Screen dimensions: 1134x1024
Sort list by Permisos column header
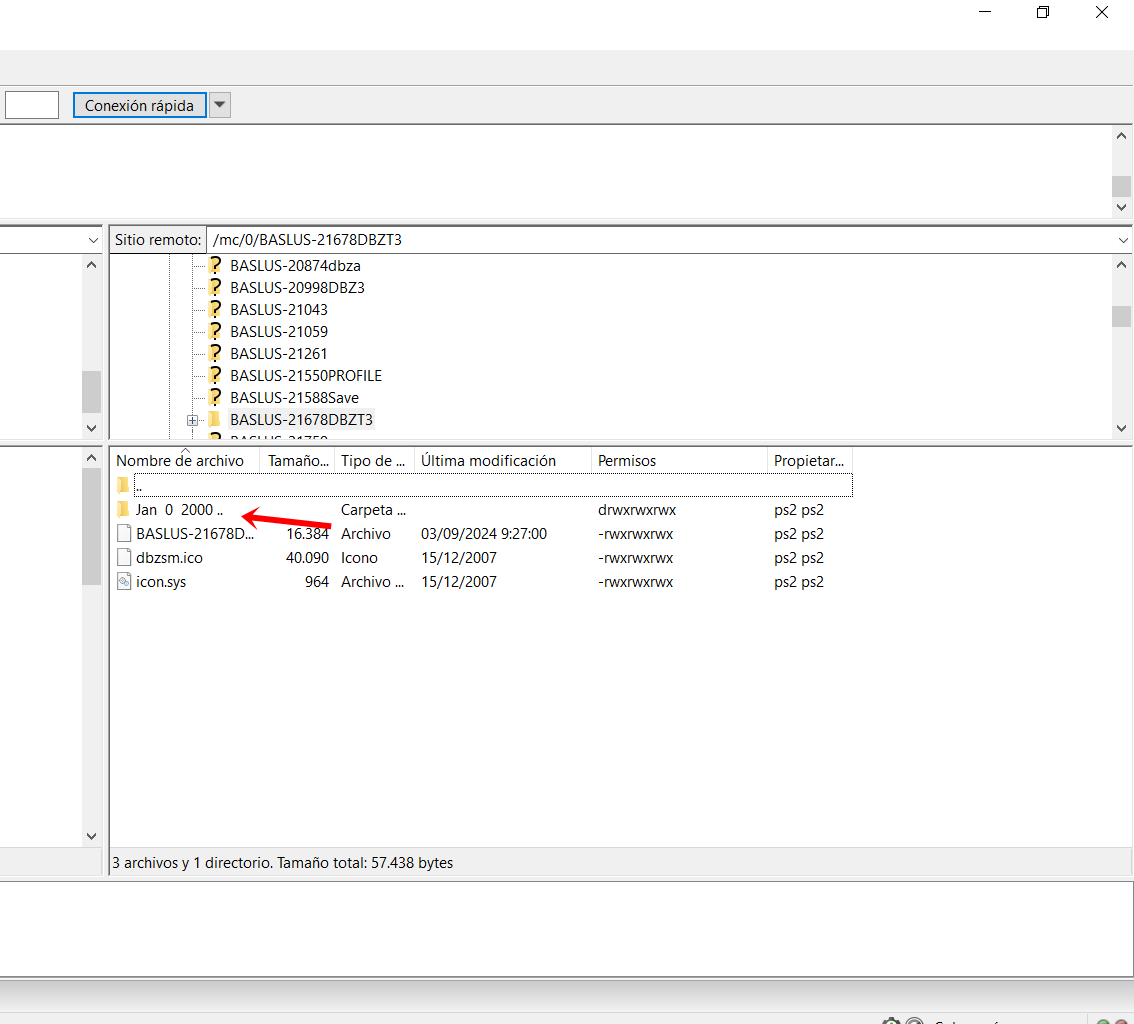click(627, 461)
